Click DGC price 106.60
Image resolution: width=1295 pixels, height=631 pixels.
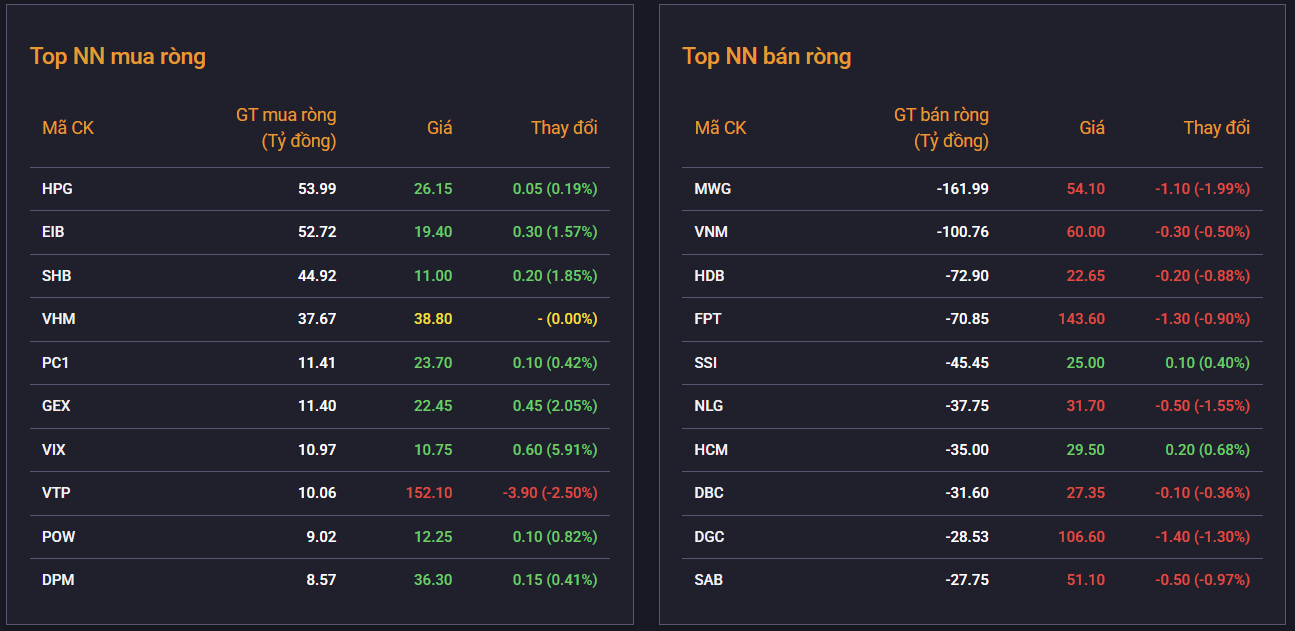(x=1082, y=536)
